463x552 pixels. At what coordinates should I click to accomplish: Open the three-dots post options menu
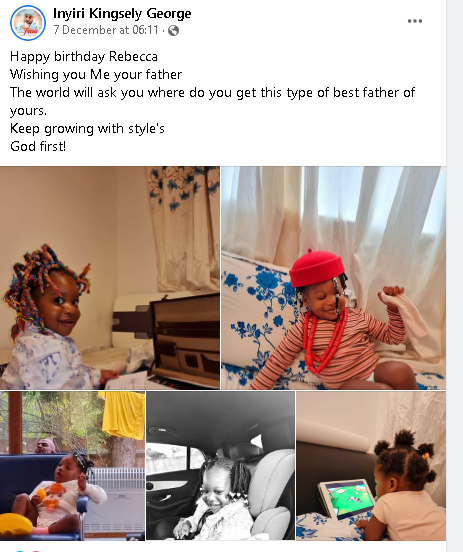coord(414,21)
